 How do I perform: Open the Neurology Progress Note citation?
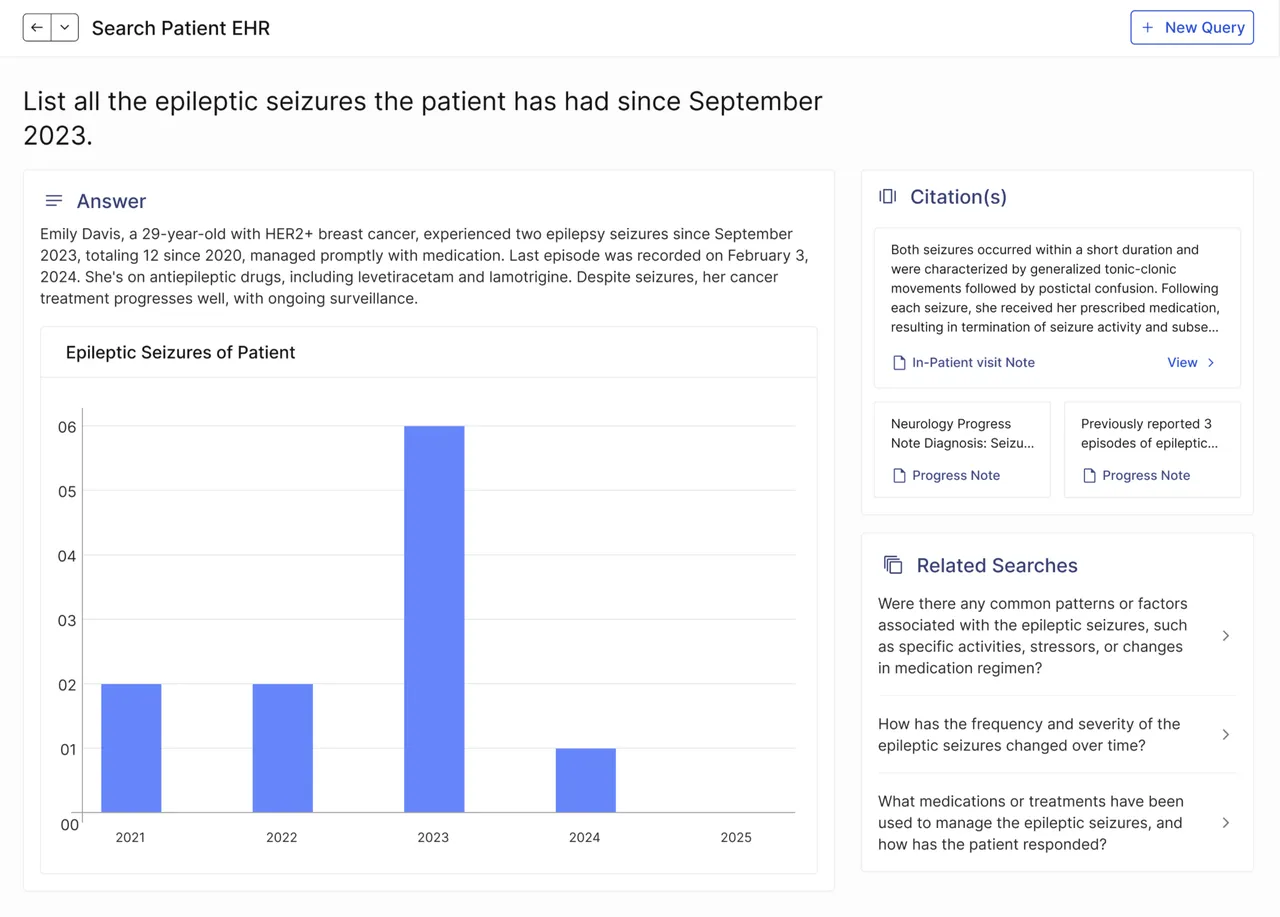[x=962, y=450]
